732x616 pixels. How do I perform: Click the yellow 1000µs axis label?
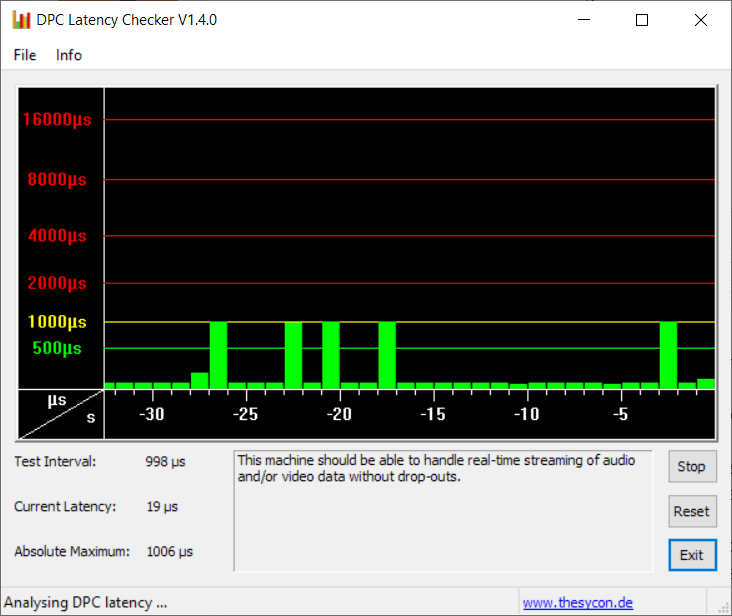[x=57, y=322]
